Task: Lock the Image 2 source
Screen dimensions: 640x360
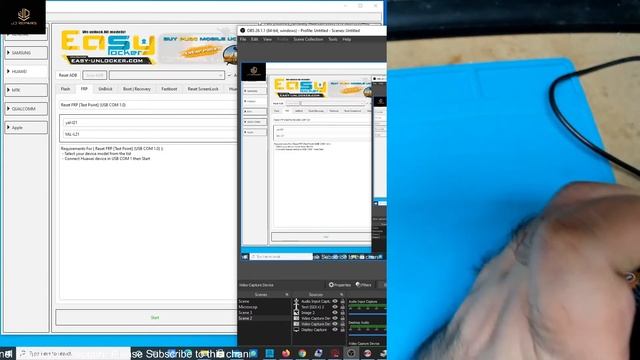Action: point(342,313)
